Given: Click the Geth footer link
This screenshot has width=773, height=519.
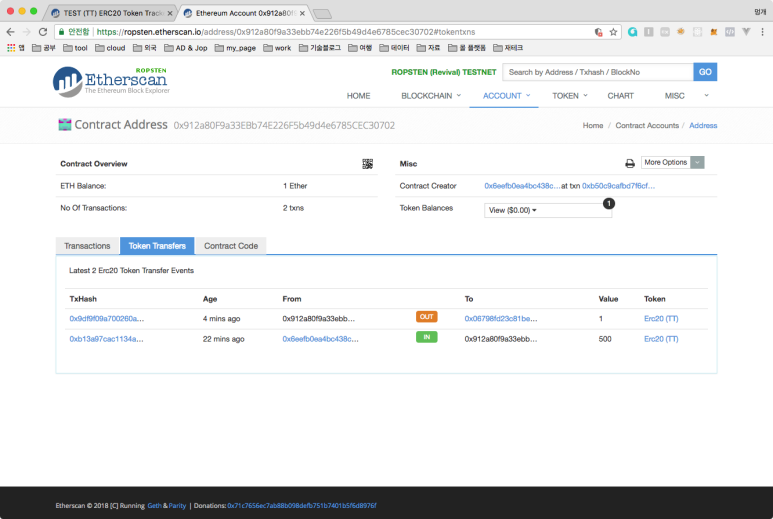Looking at the screenshot, I should coord(154,505).
